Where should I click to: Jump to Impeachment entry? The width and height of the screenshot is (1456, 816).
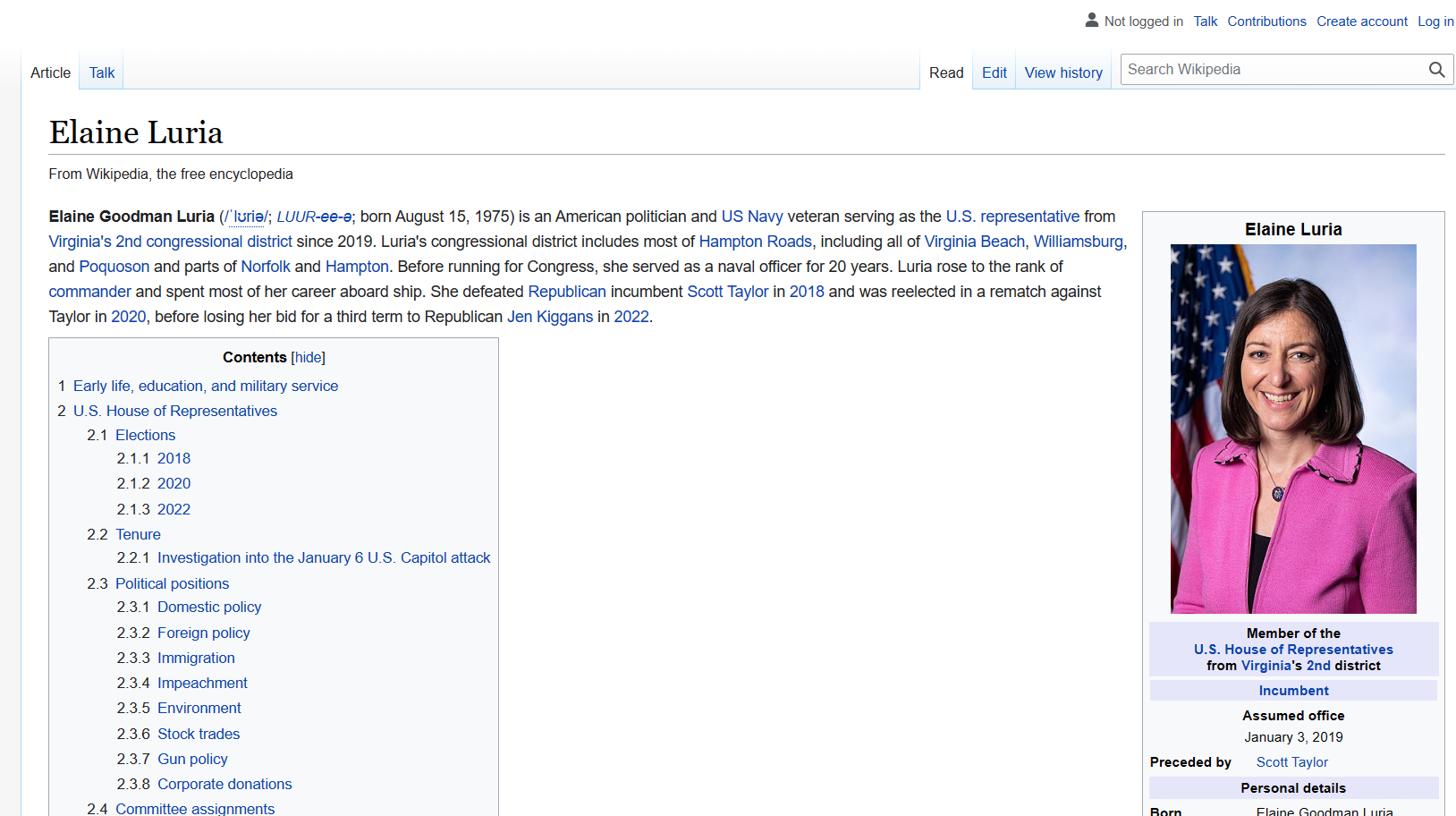202,683
